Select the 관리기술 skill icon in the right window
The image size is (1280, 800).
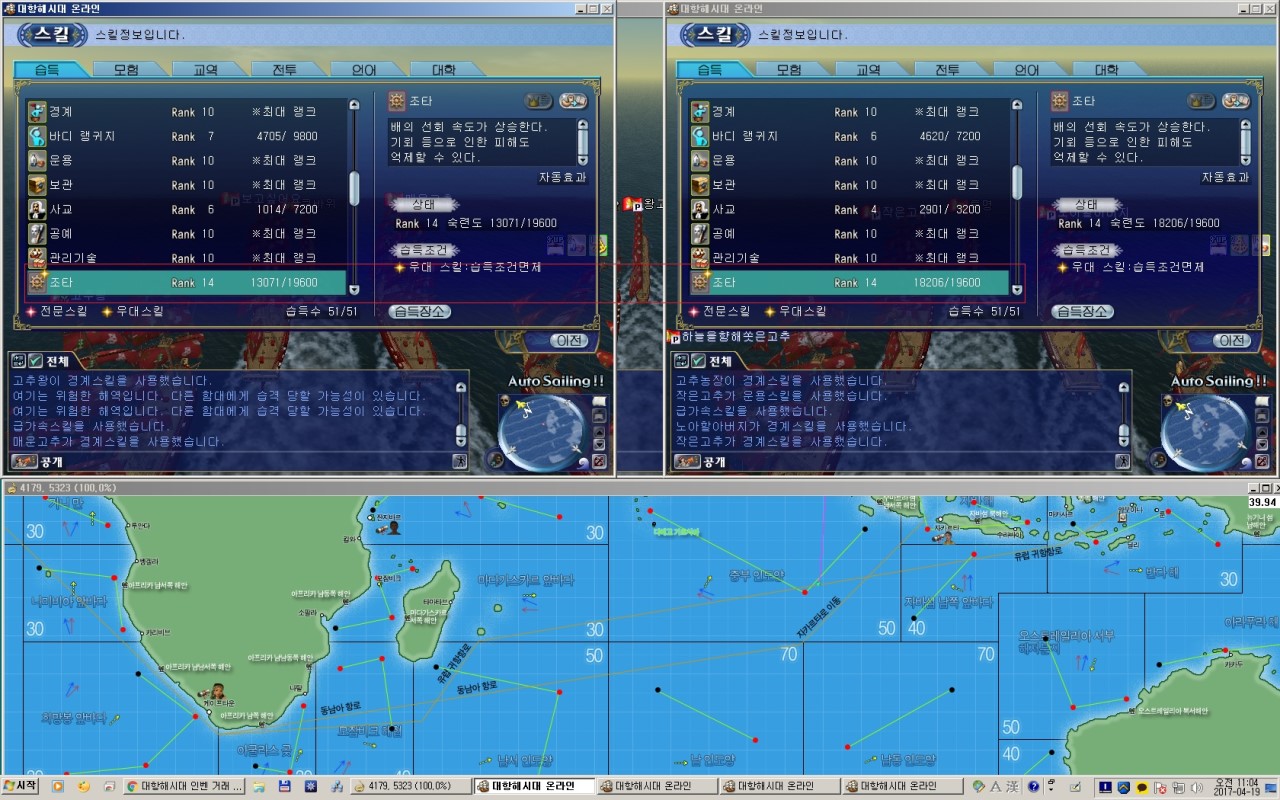[701, 258]
